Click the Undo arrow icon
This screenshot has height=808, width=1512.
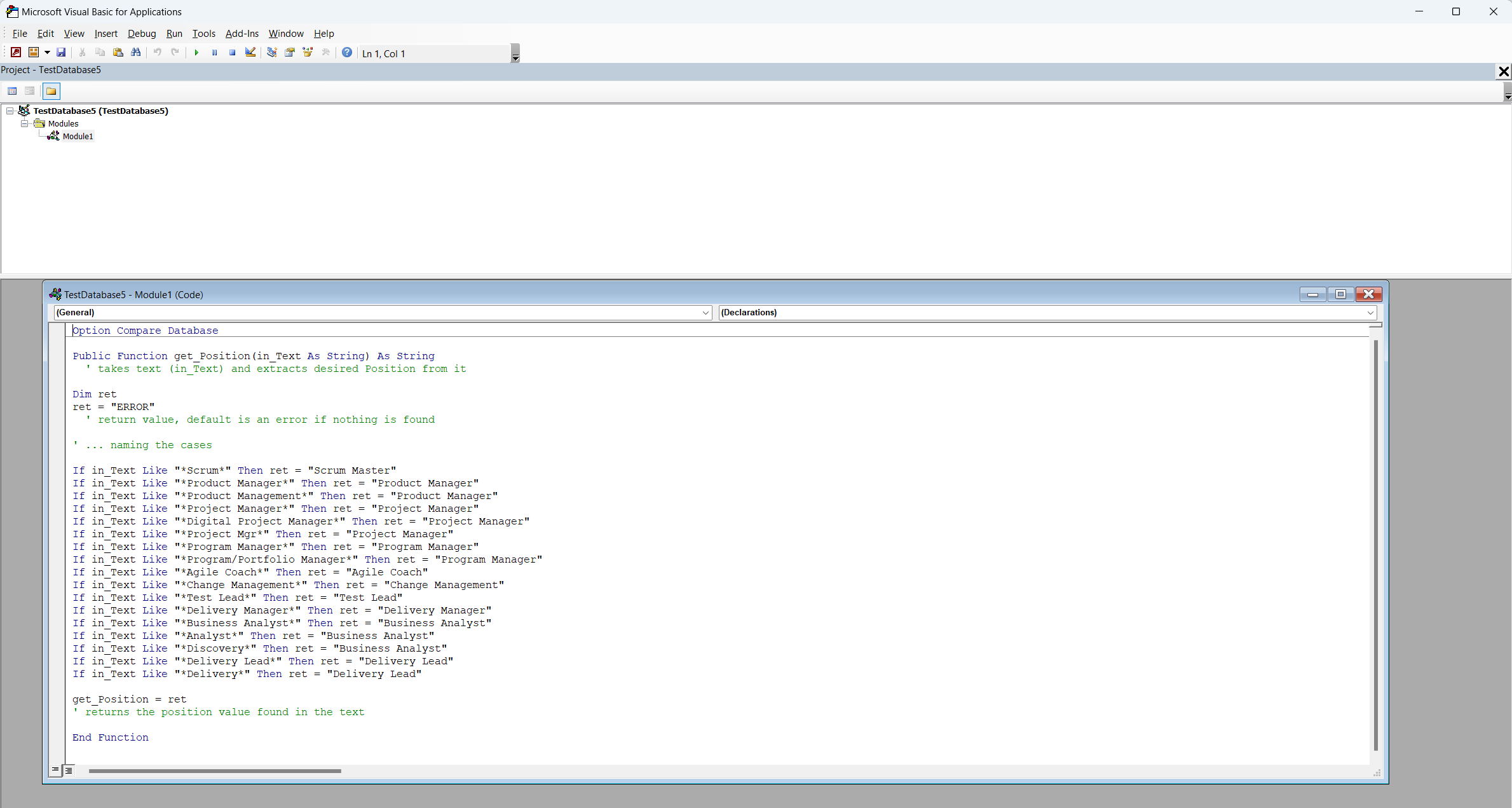[x=157, y=53]
